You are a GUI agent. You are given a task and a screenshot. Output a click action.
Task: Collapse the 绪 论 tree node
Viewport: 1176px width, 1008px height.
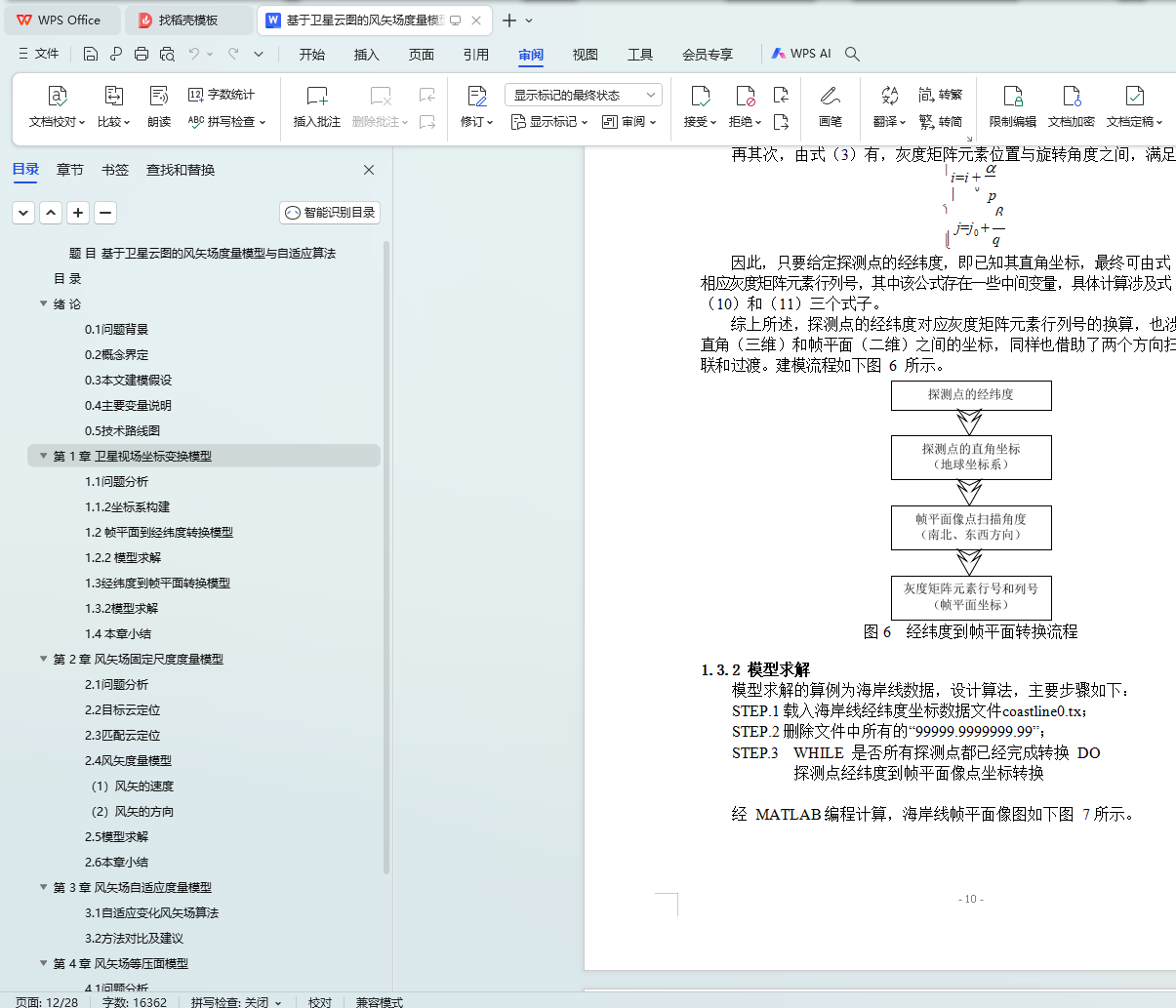[43, 303]
